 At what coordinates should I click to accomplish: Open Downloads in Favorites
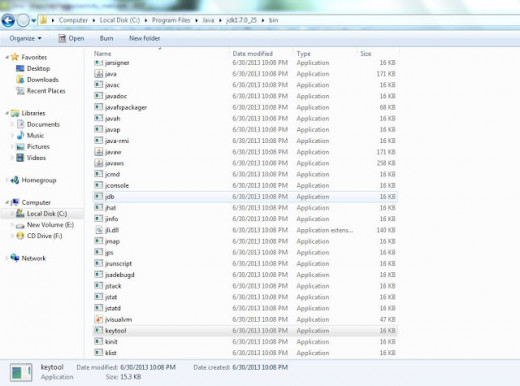coord(43,80)
